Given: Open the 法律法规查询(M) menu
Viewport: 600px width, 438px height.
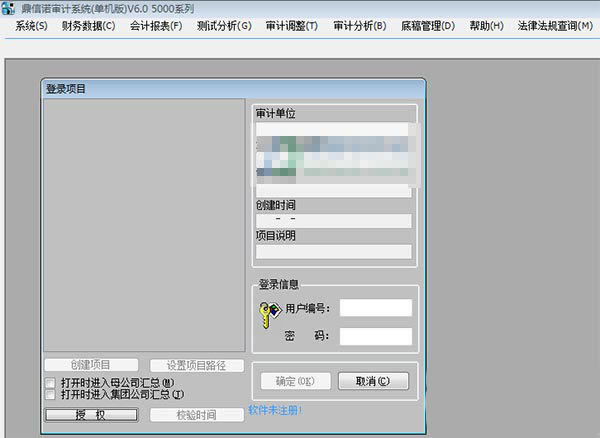Looking at the screenshot, I should coord(554,25).
